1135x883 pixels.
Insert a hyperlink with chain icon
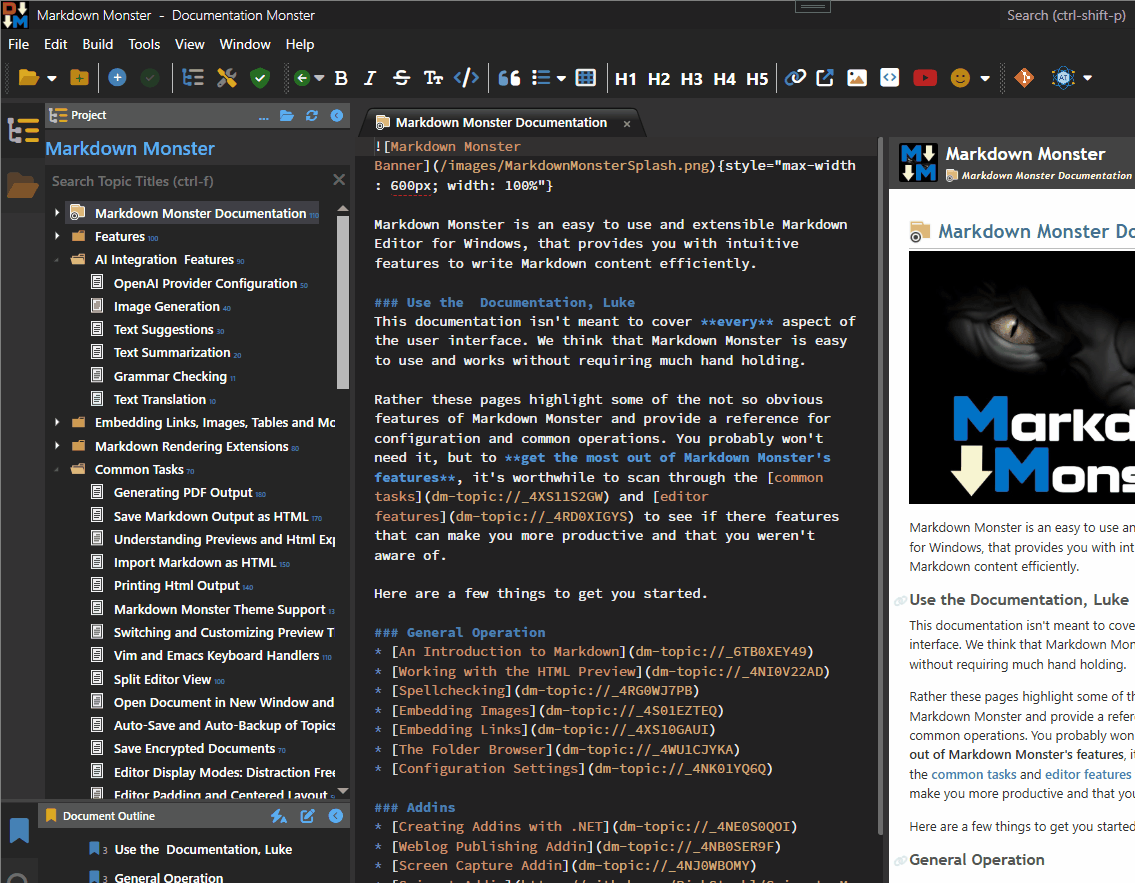pyautogui.click(x=796, y=77)
